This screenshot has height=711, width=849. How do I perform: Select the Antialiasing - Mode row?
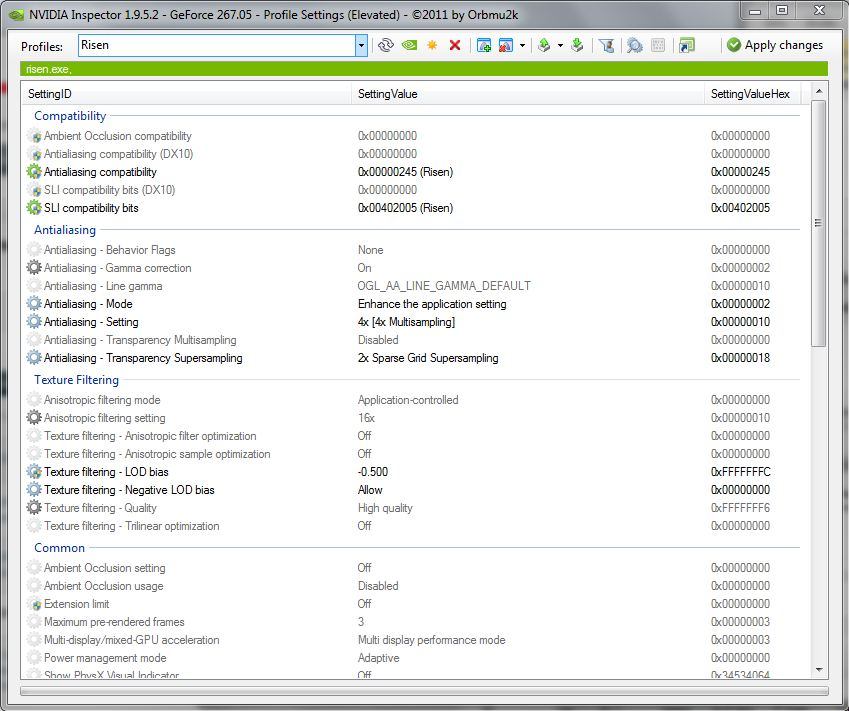pyautogui.click(x=412, y=304)
